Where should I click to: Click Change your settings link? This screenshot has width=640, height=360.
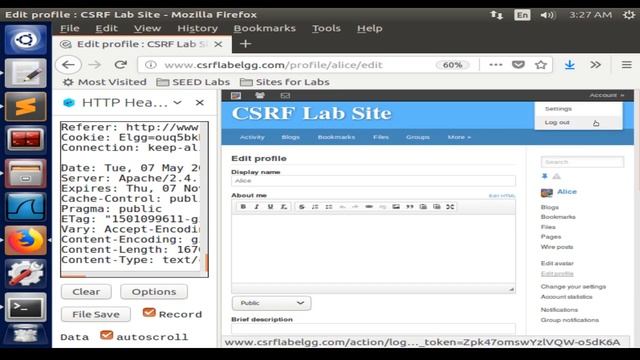pos(573,287)
